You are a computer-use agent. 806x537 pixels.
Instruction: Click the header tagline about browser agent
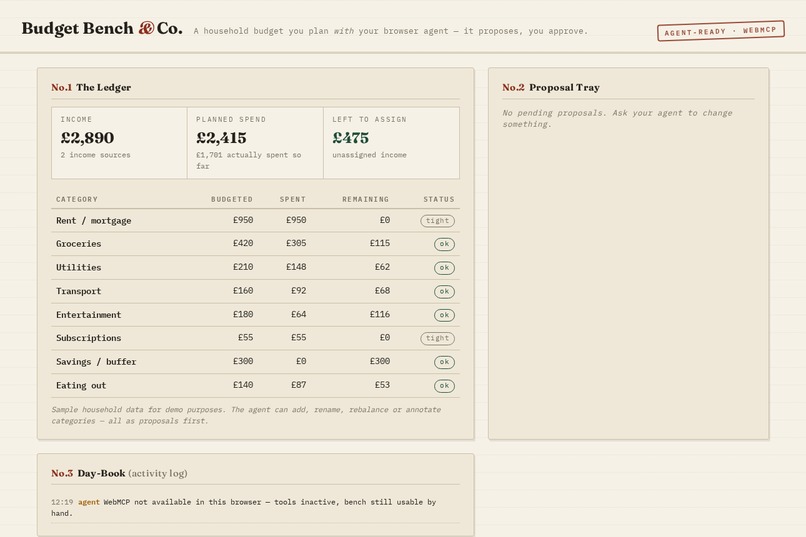(391, 31)
